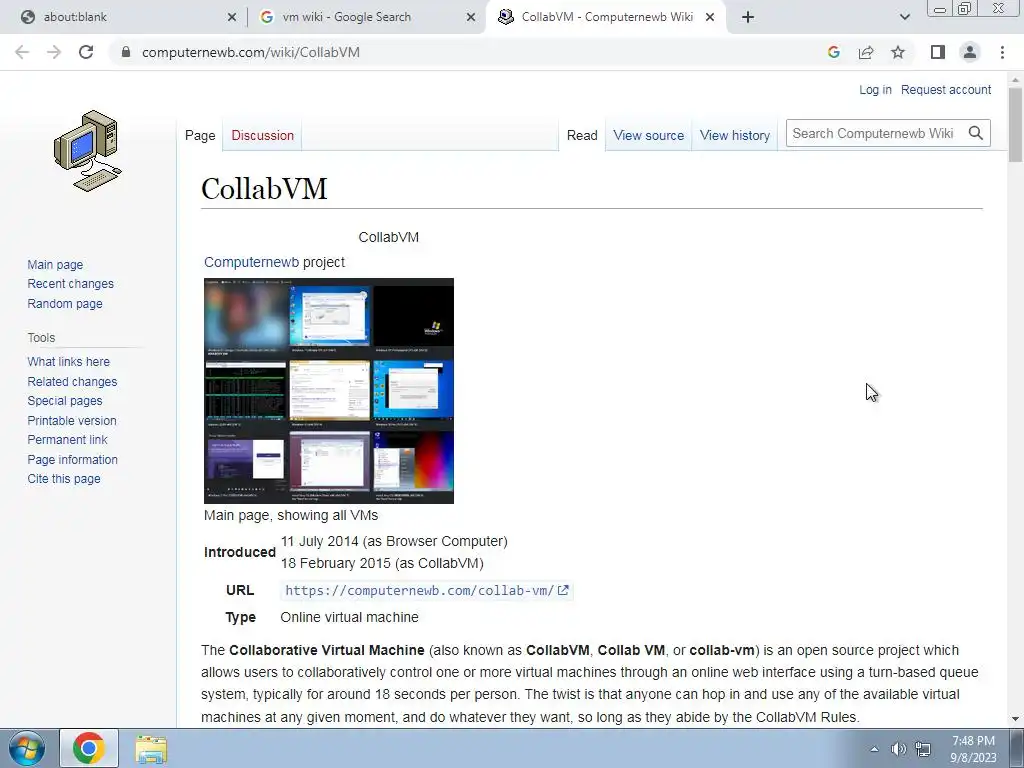Click Printable version link
This screenshot has height=768, width=1024.
72,421
